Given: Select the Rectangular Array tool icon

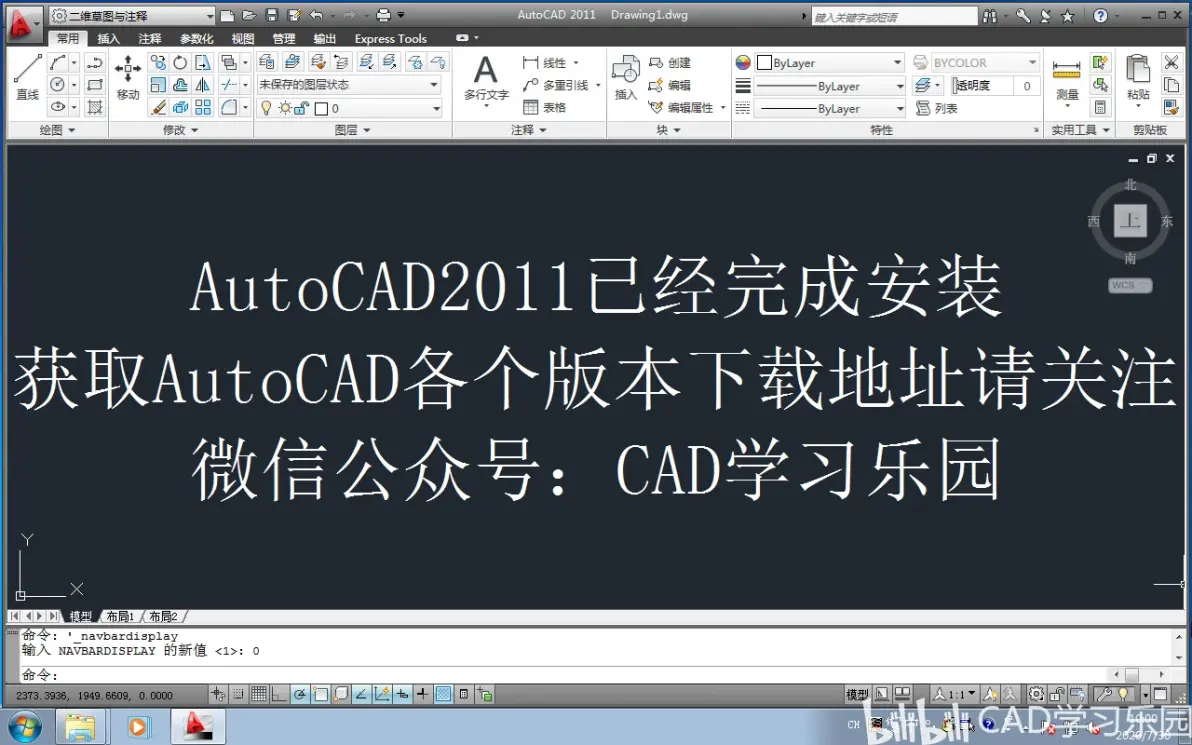Looking at the screenshot, I should pos(203,107).
